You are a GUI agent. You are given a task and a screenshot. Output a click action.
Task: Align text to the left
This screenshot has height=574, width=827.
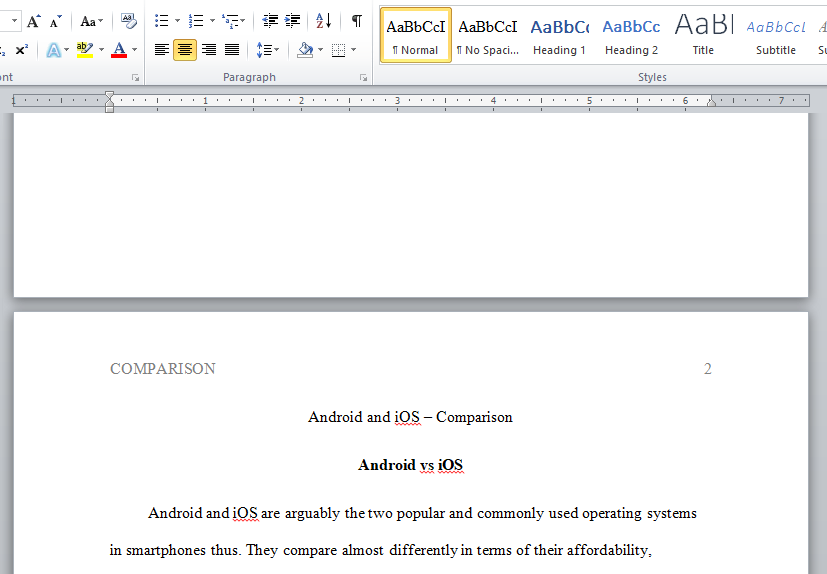click(x=161, y=50)
